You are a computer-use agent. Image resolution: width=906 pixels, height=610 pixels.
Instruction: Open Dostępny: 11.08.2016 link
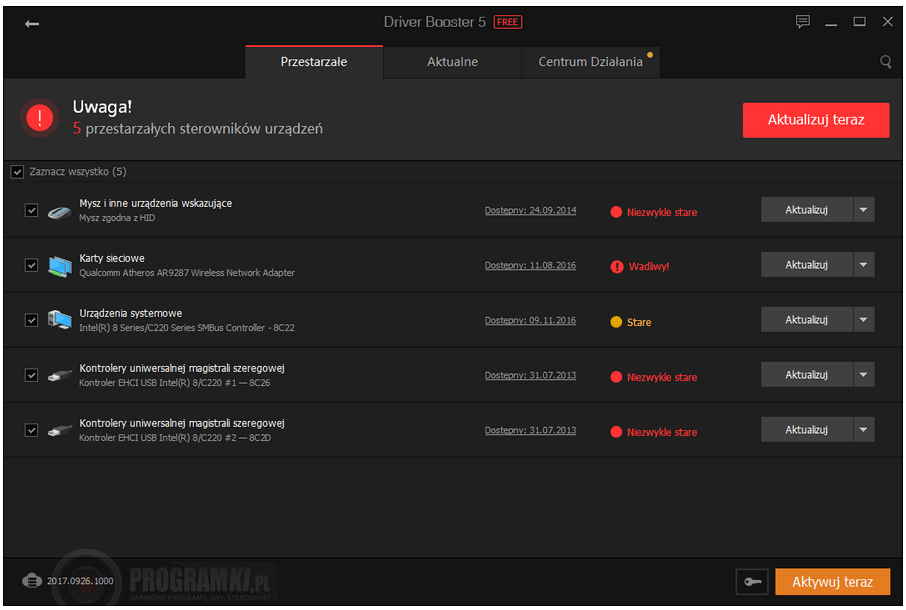[530, 265]
